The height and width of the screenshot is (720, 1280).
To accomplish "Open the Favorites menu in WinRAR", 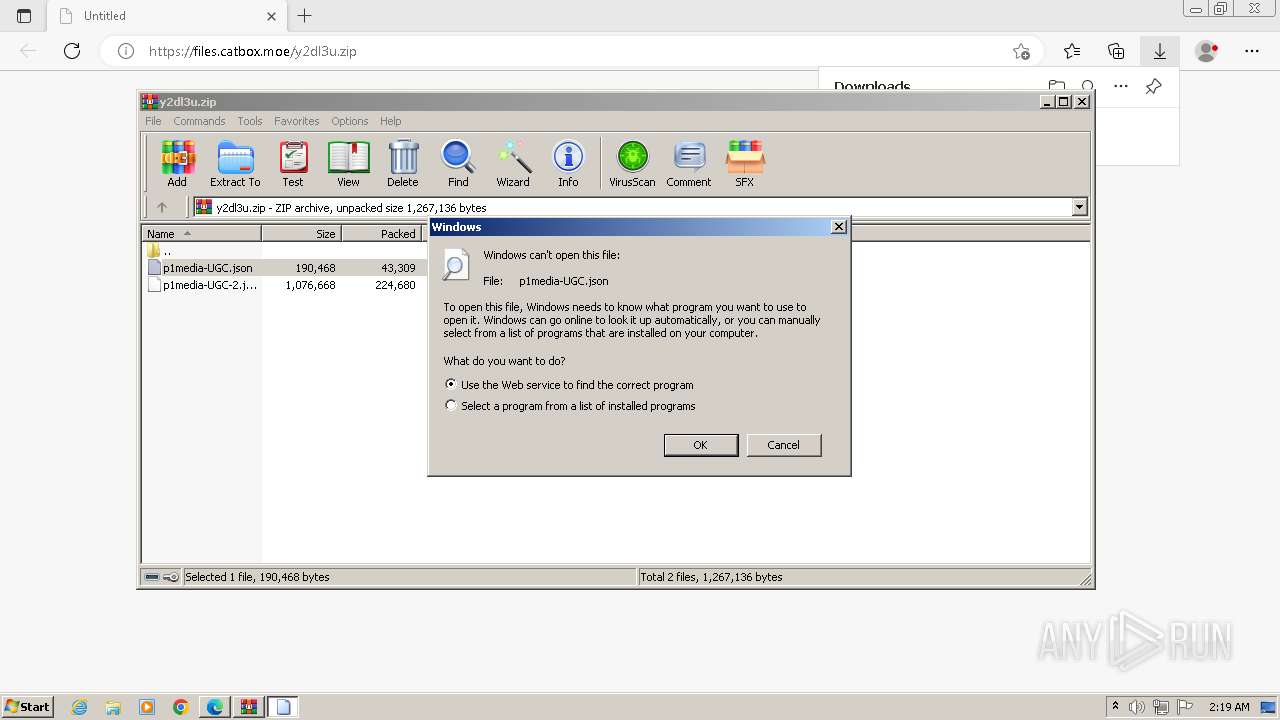I will [x=297, y=121].
